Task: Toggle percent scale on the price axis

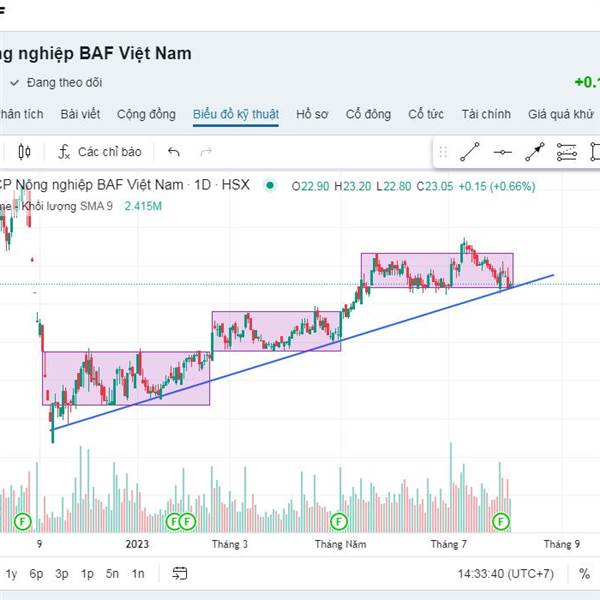Action: tap(584, 574)
